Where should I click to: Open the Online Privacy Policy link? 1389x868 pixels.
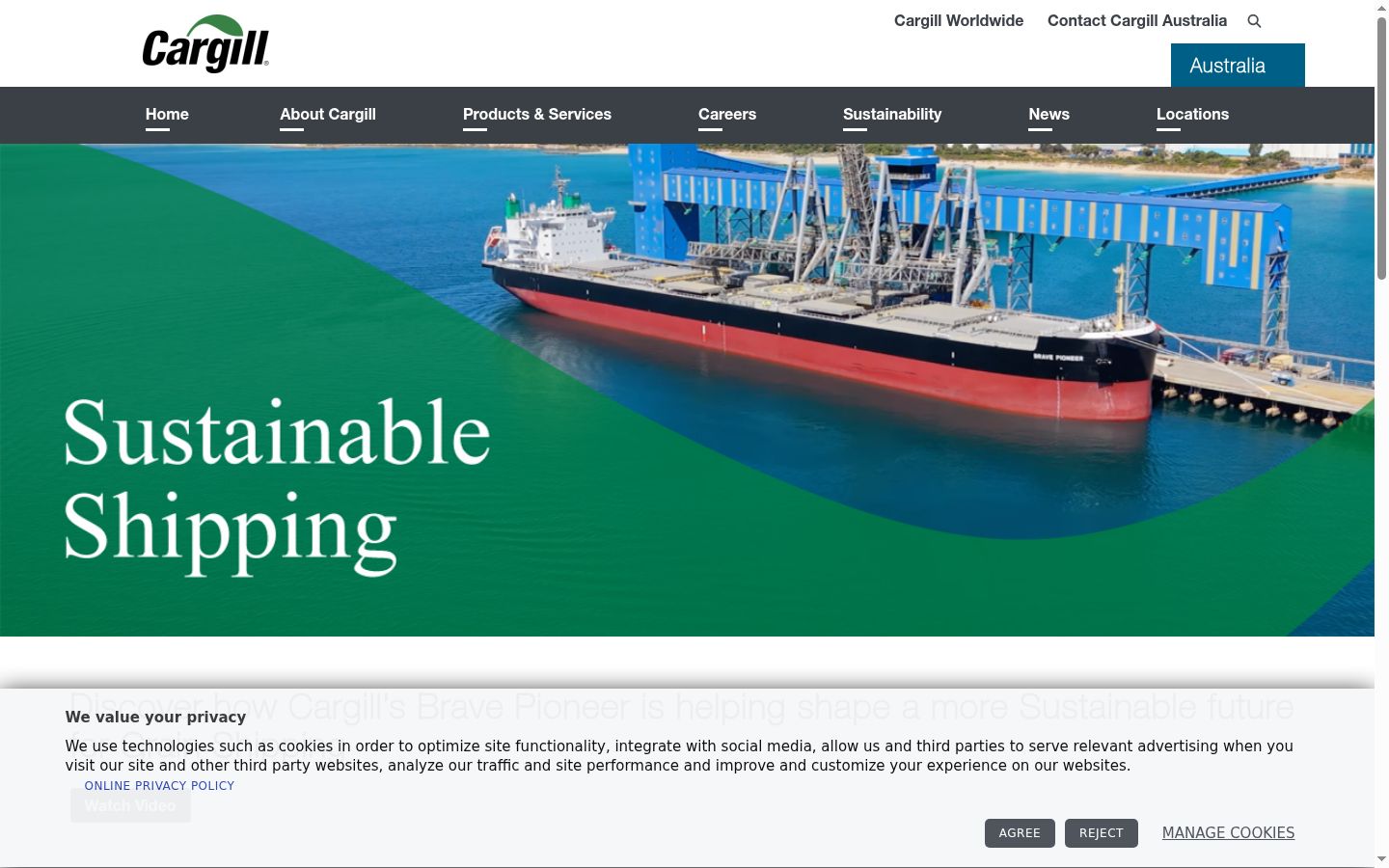(159, 786)
